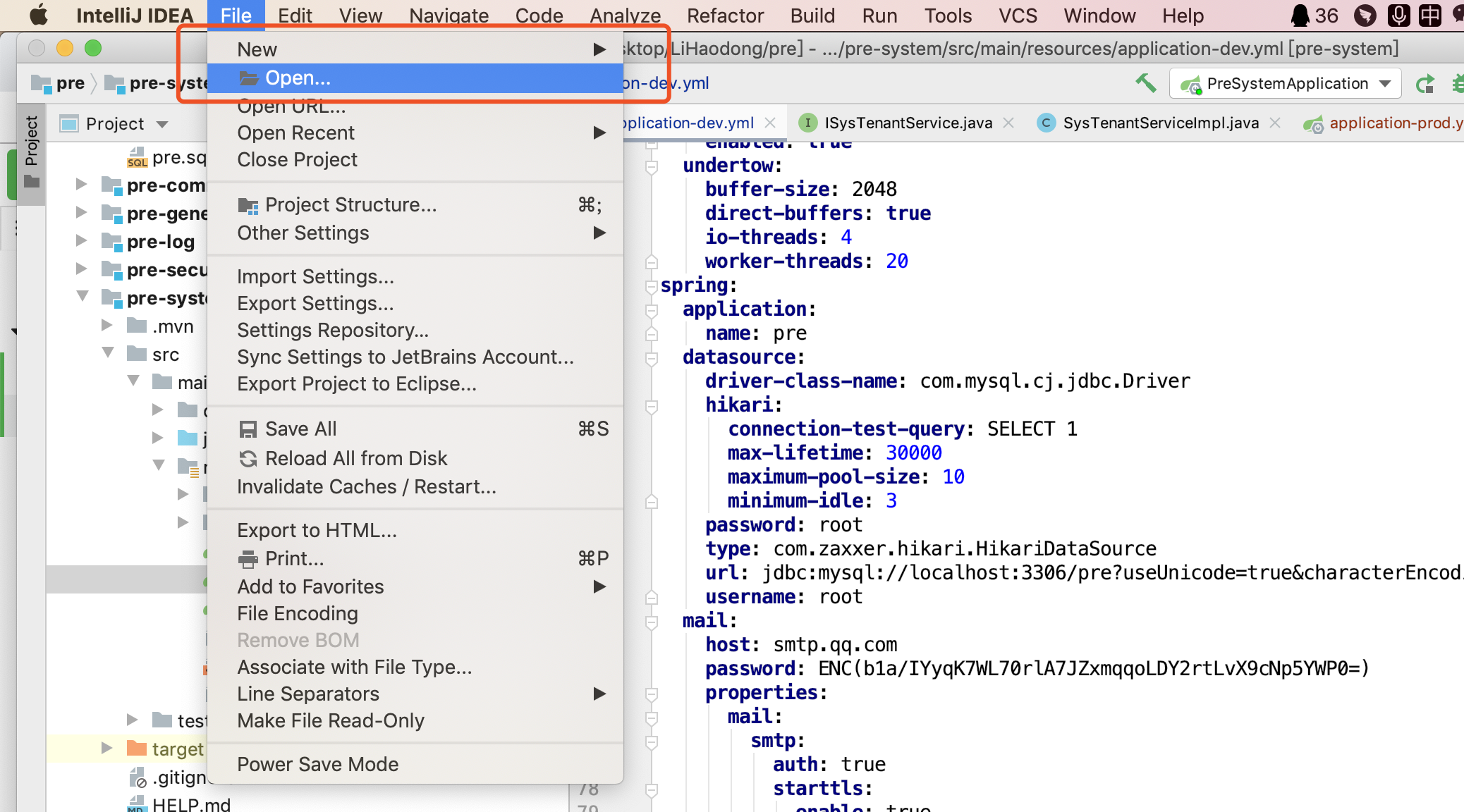Open the VCS menu
This screenshot has height=812, width=1464.
click(x=1018, y=16)
